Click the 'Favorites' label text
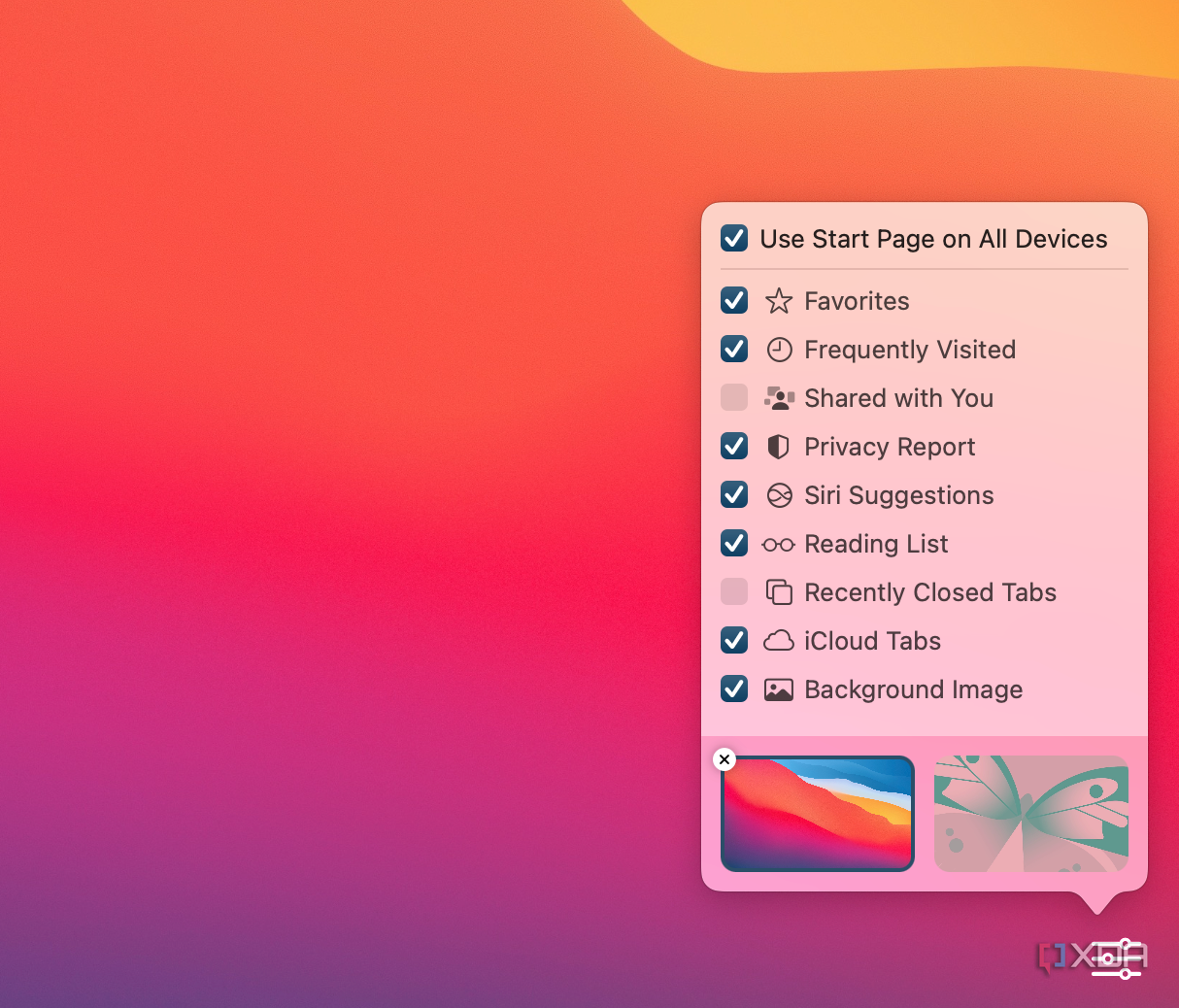 click(x=857, y=301)
